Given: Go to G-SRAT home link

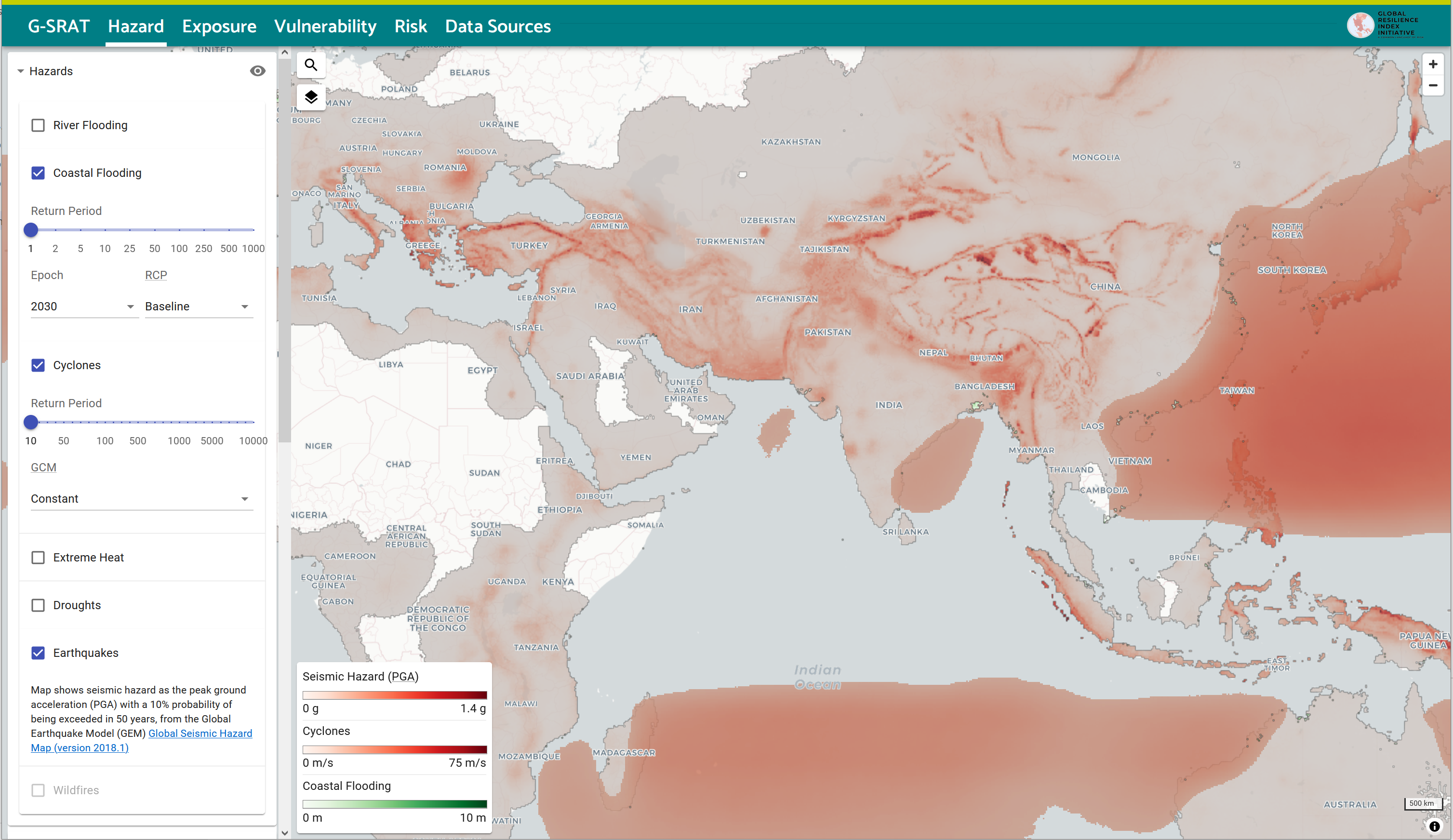Looking at the screenshot, I should [x=58, y=26].
